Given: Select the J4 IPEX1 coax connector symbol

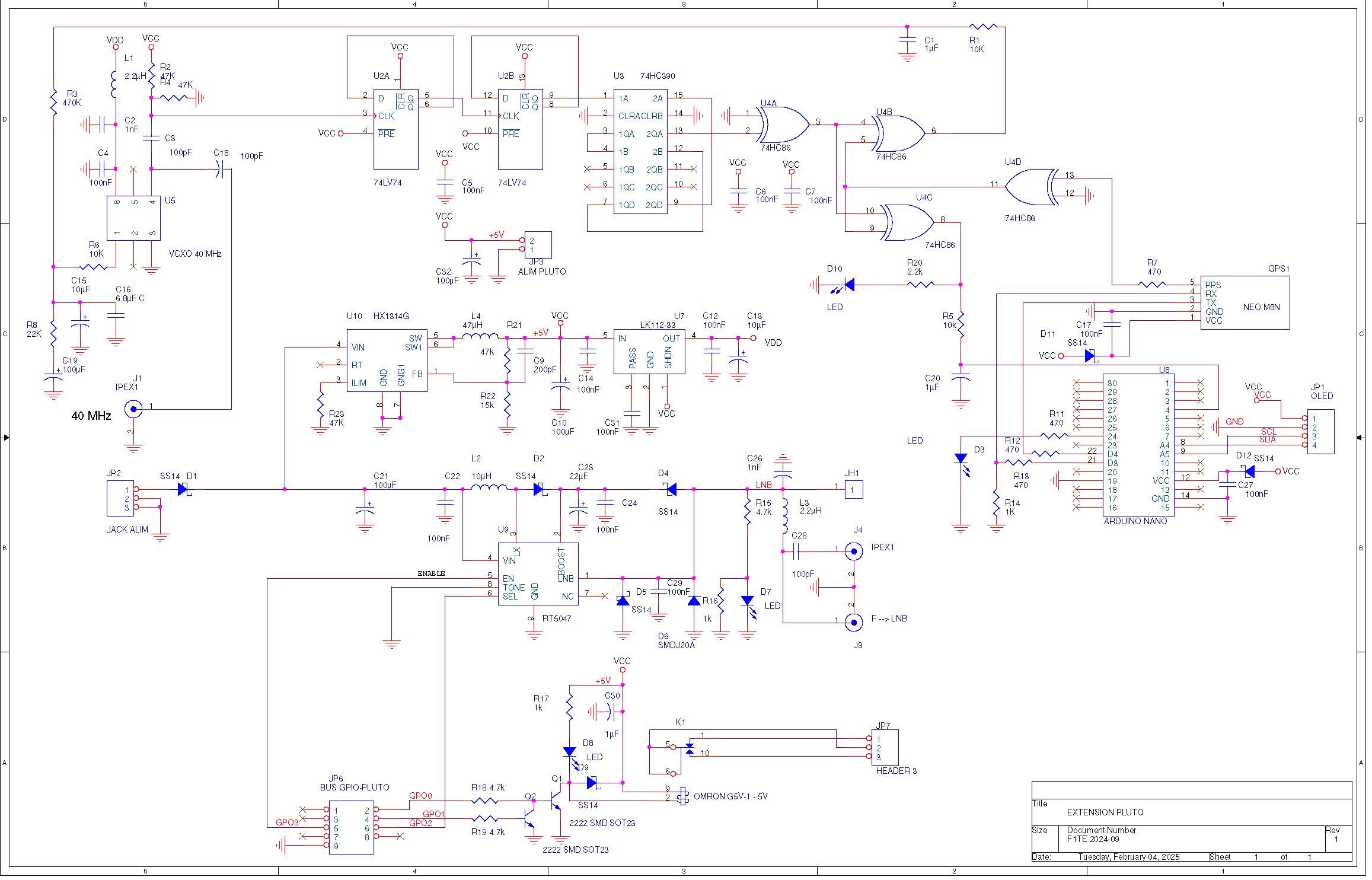Looking at the screenshot, I should pyautogui.click(x=854, y=551).
